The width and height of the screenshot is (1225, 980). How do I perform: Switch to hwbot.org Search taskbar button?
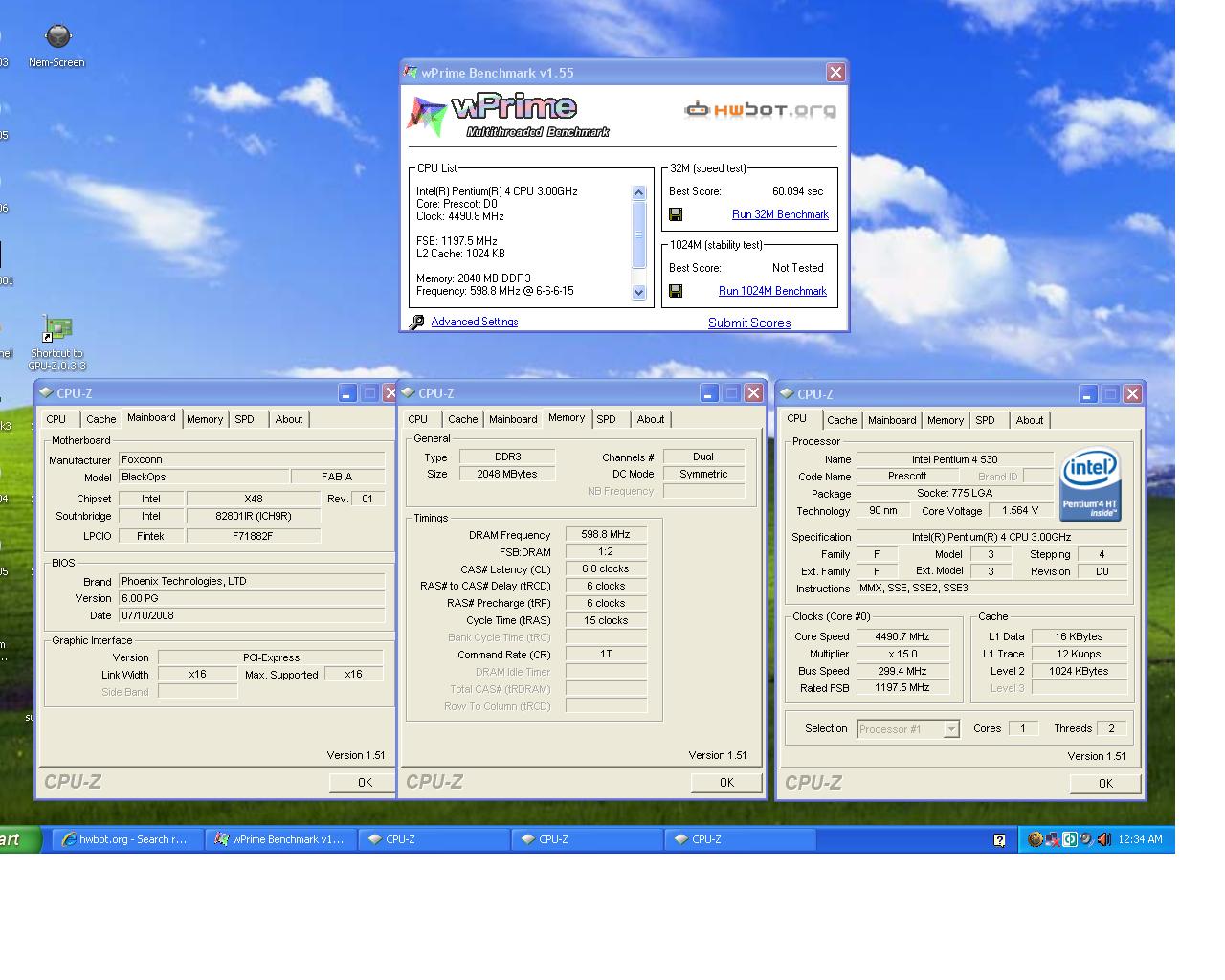click(x=128, y=839)
